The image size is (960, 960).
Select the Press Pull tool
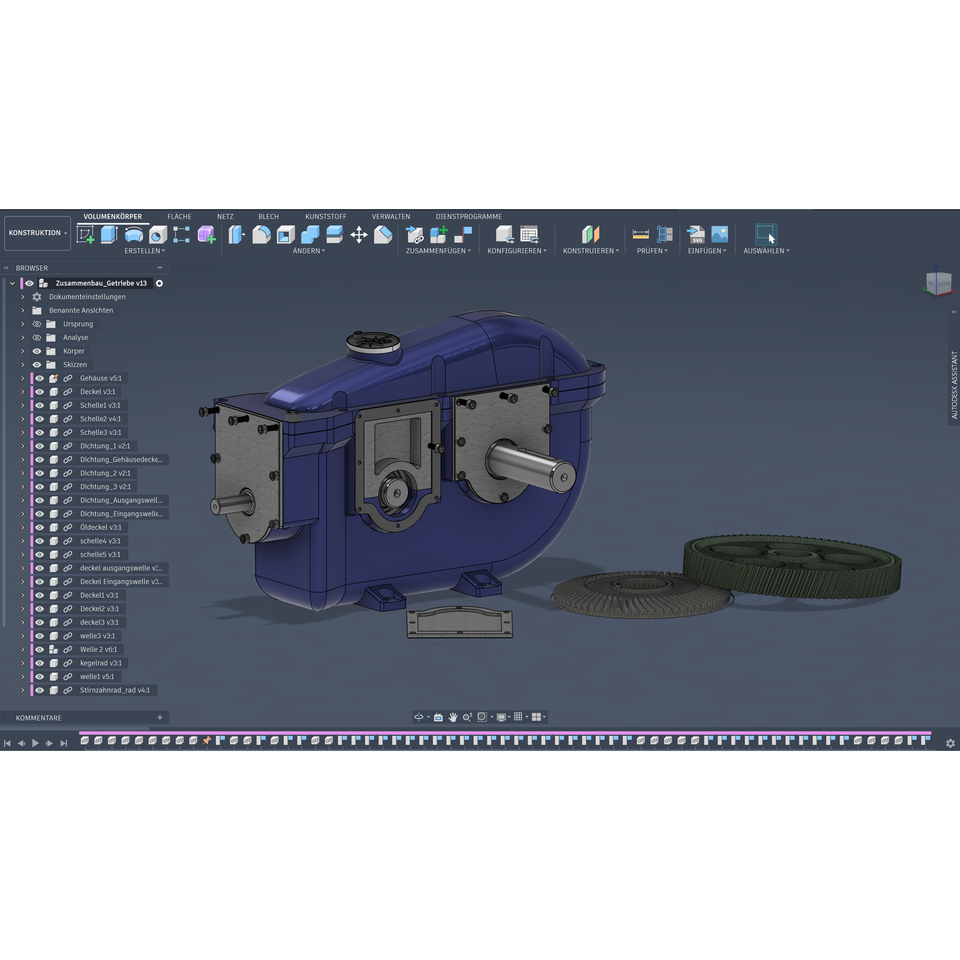point(236,234)
